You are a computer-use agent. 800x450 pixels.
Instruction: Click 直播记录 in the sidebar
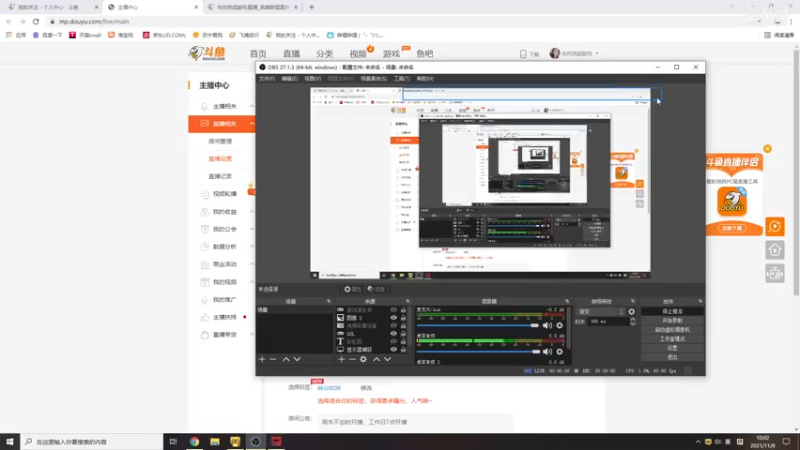tap(220, 176)
